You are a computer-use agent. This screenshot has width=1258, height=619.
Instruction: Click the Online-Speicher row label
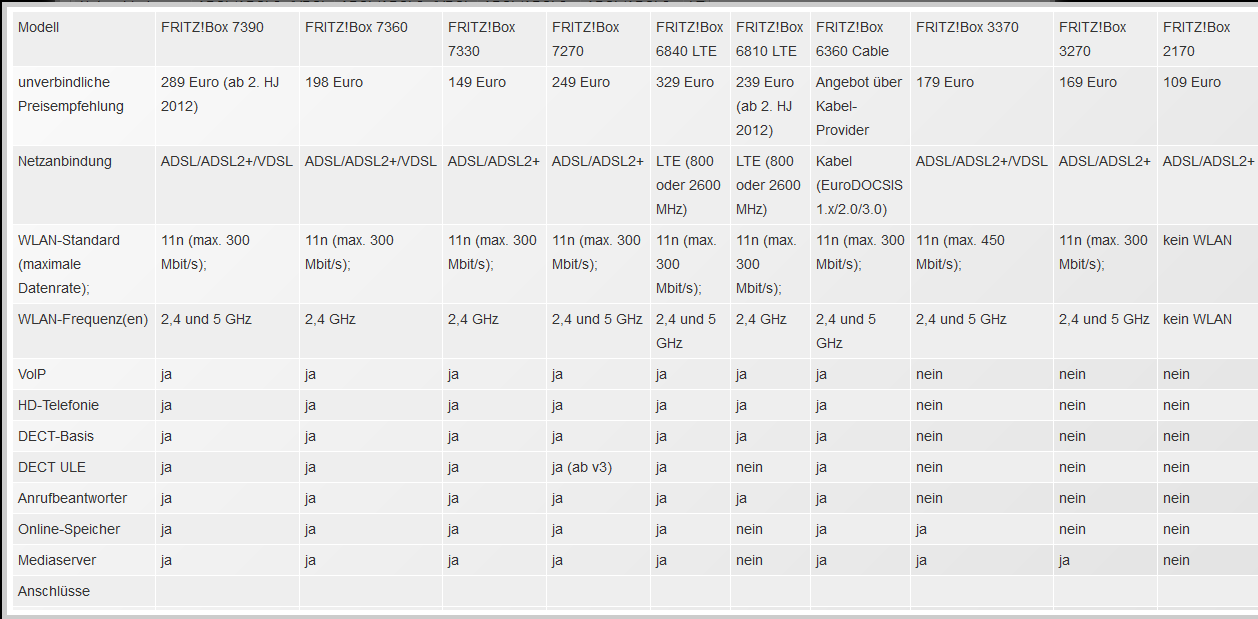tap(68, 530)
